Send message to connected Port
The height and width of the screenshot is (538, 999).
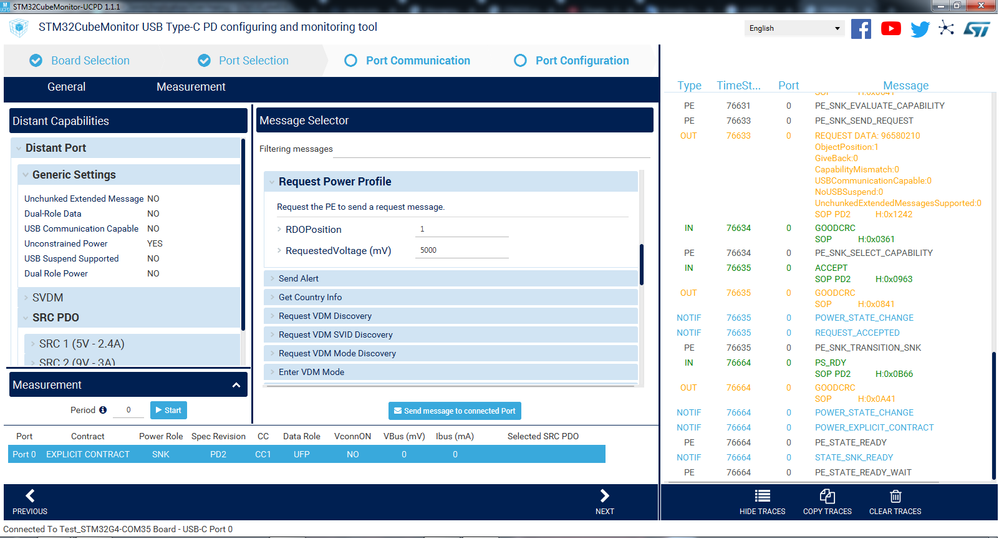[454, 411]
